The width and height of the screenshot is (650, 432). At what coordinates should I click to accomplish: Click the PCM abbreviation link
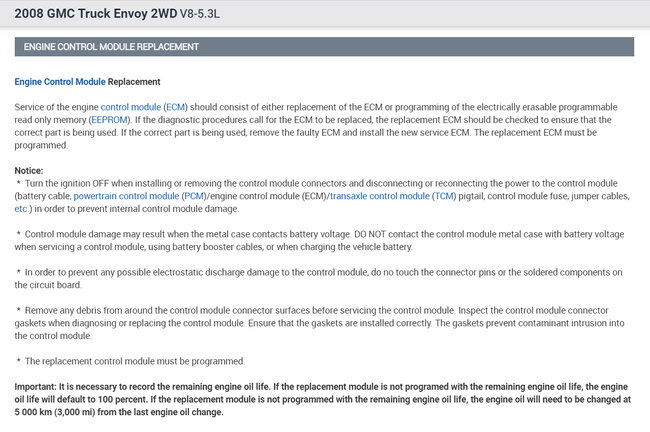tap(194, 196)
